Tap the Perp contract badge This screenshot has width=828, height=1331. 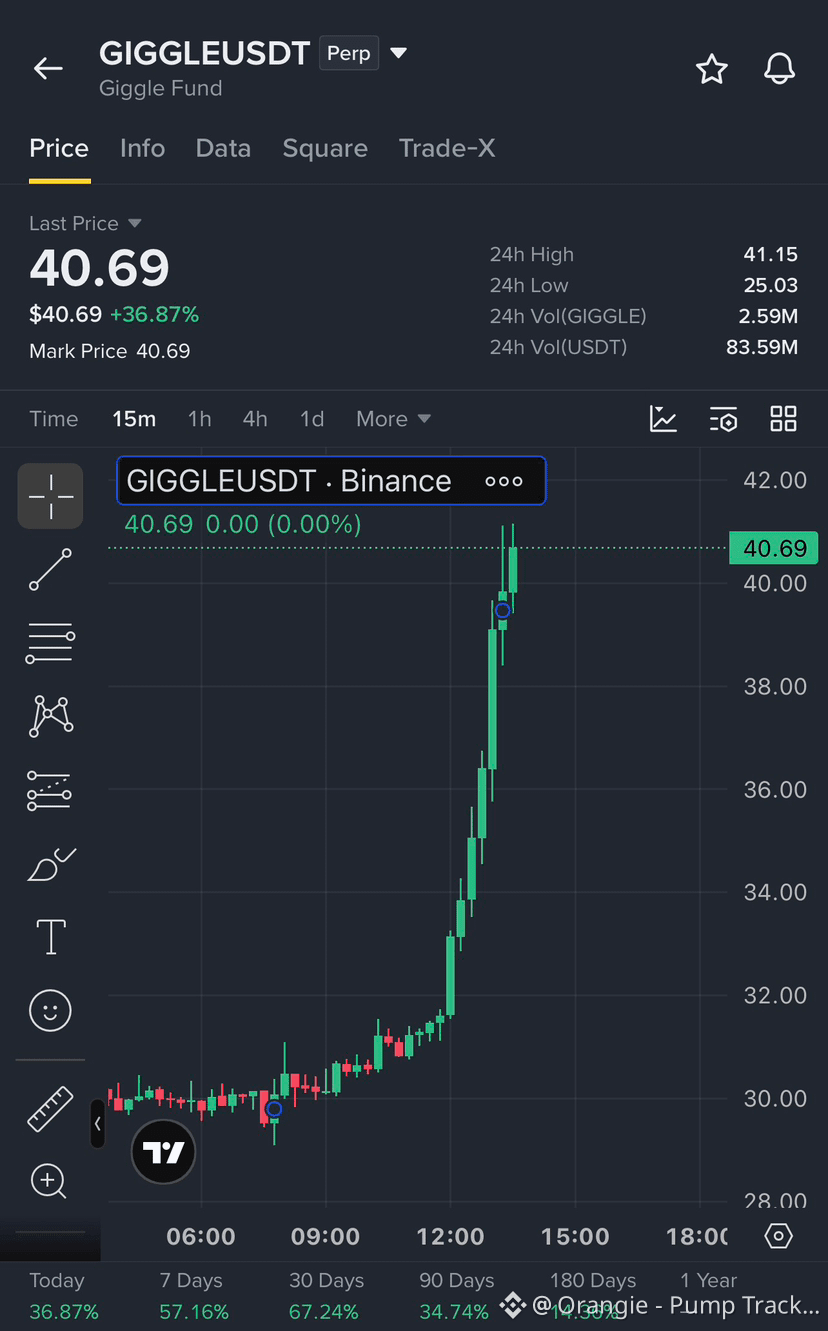(349, 53)
